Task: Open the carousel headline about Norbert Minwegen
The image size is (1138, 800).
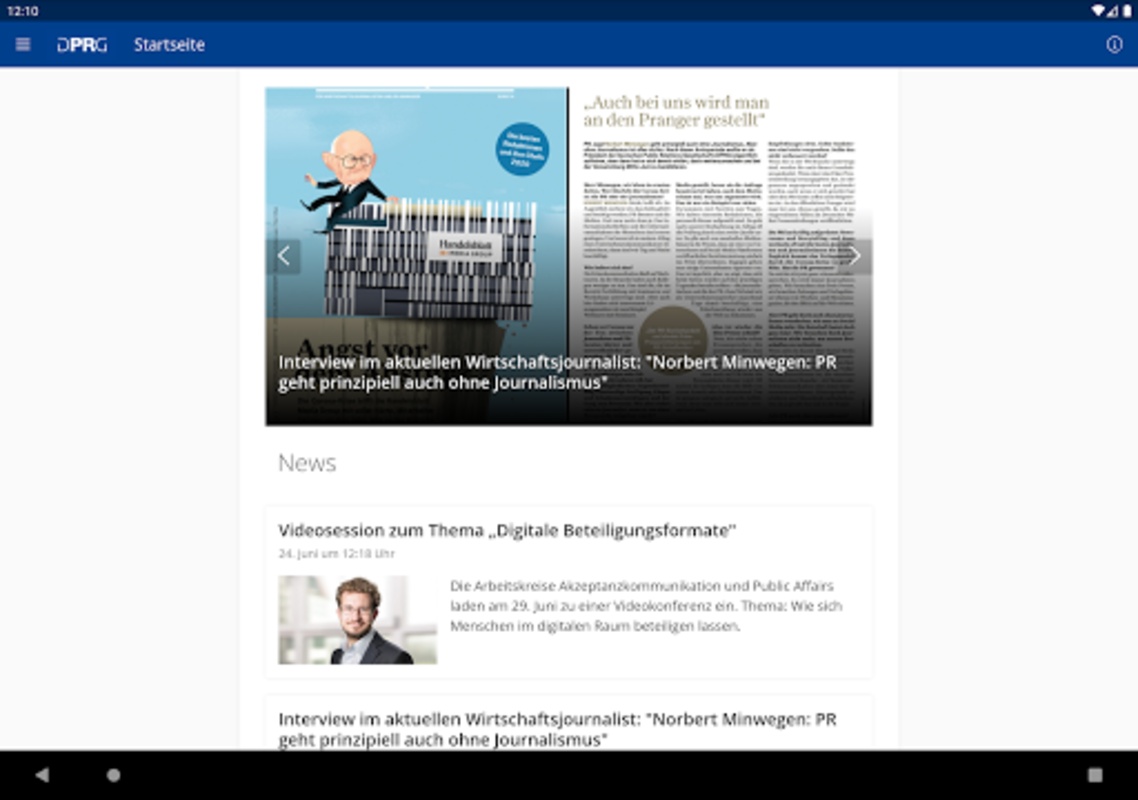Action: 557,372
